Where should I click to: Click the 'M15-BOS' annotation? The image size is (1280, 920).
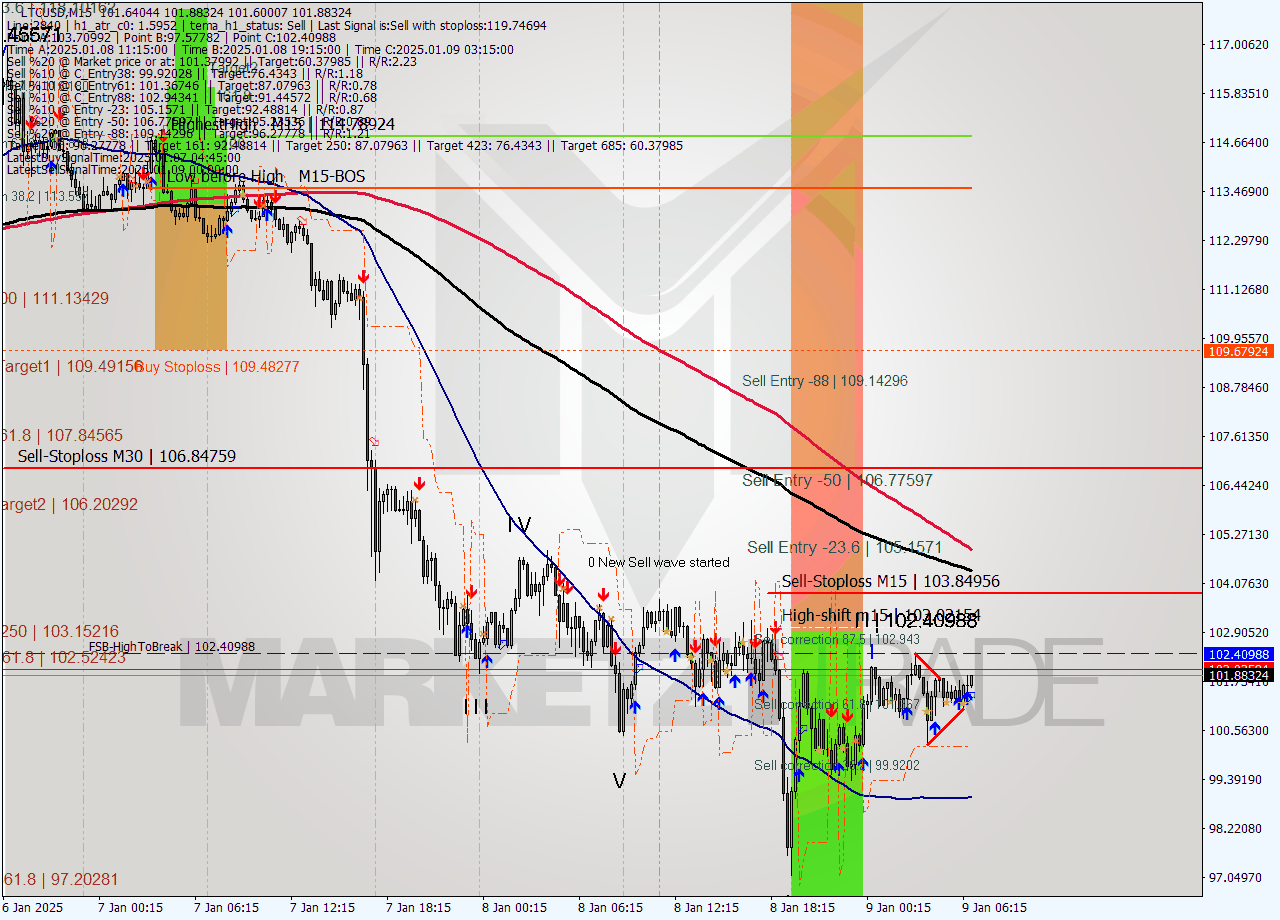331,176
